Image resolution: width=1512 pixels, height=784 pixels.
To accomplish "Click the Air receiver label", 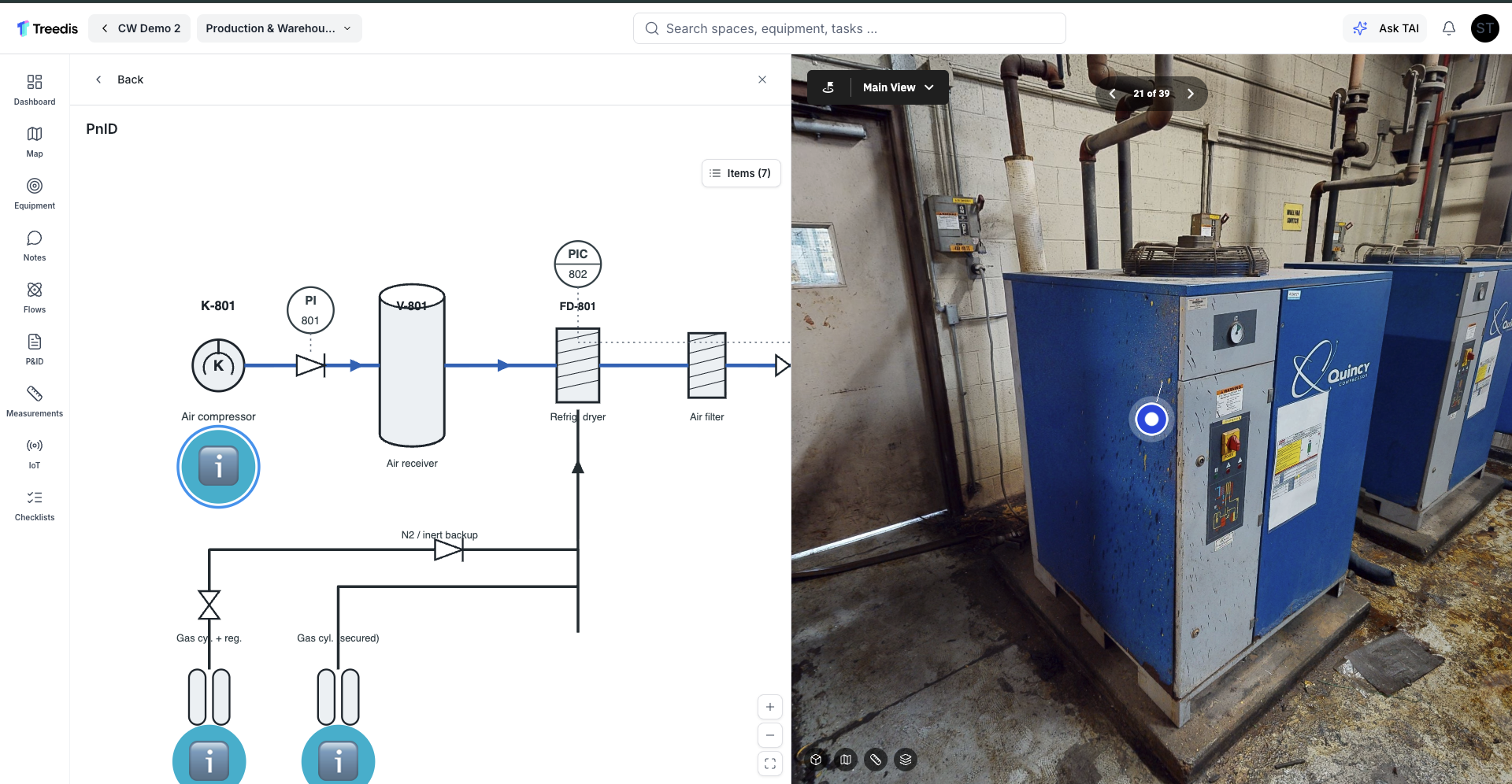I will click(412, 464).
